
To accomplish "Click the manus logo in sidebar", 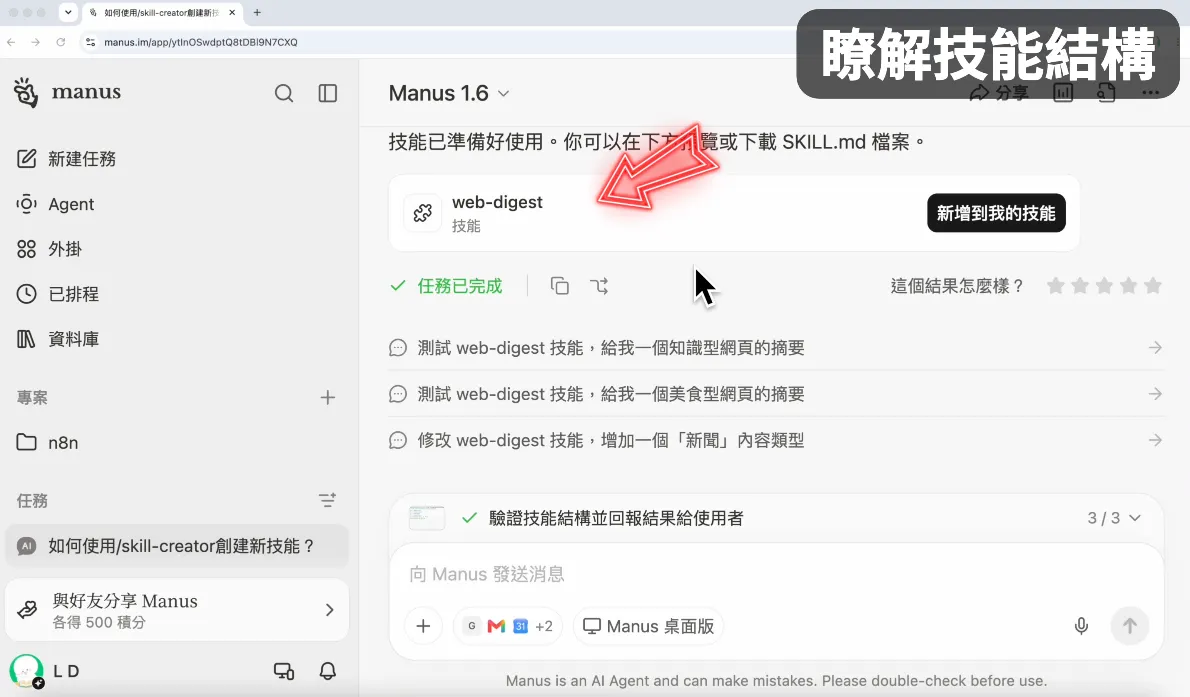I will coord(67,93).
